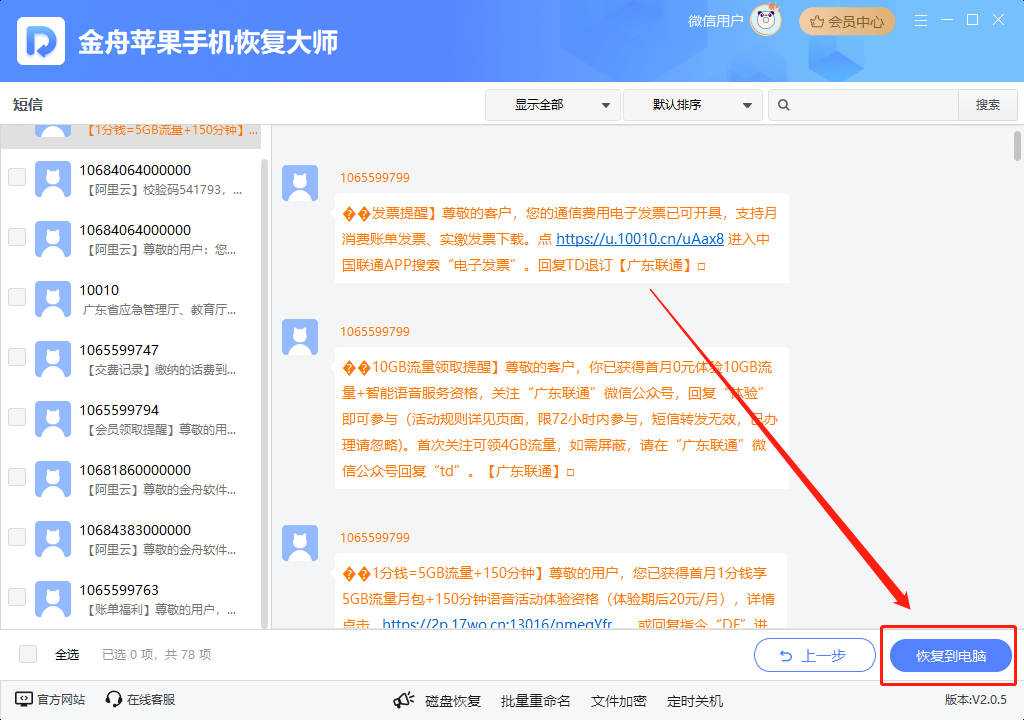Click 恢复到电脑 restore to computer button

(x=950, y=656)
